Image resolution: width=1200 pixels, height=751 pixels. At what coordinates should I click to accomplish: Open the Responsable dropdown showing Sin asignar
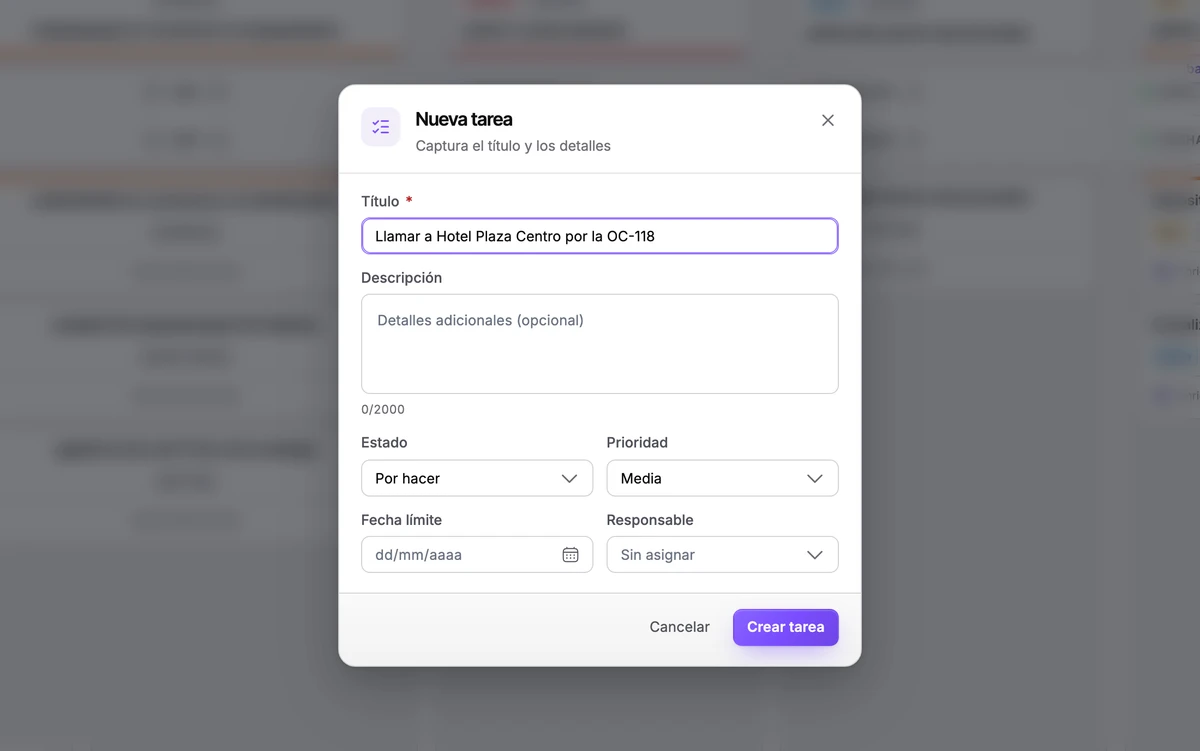pos(723,554)
